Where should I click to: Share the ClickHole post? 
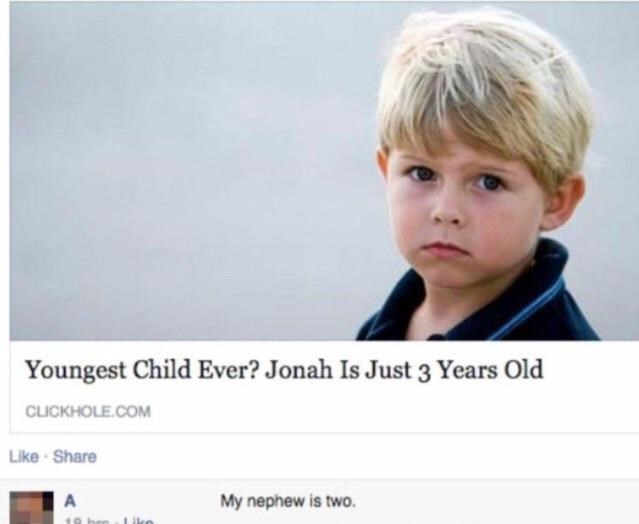tap(75, 456)
